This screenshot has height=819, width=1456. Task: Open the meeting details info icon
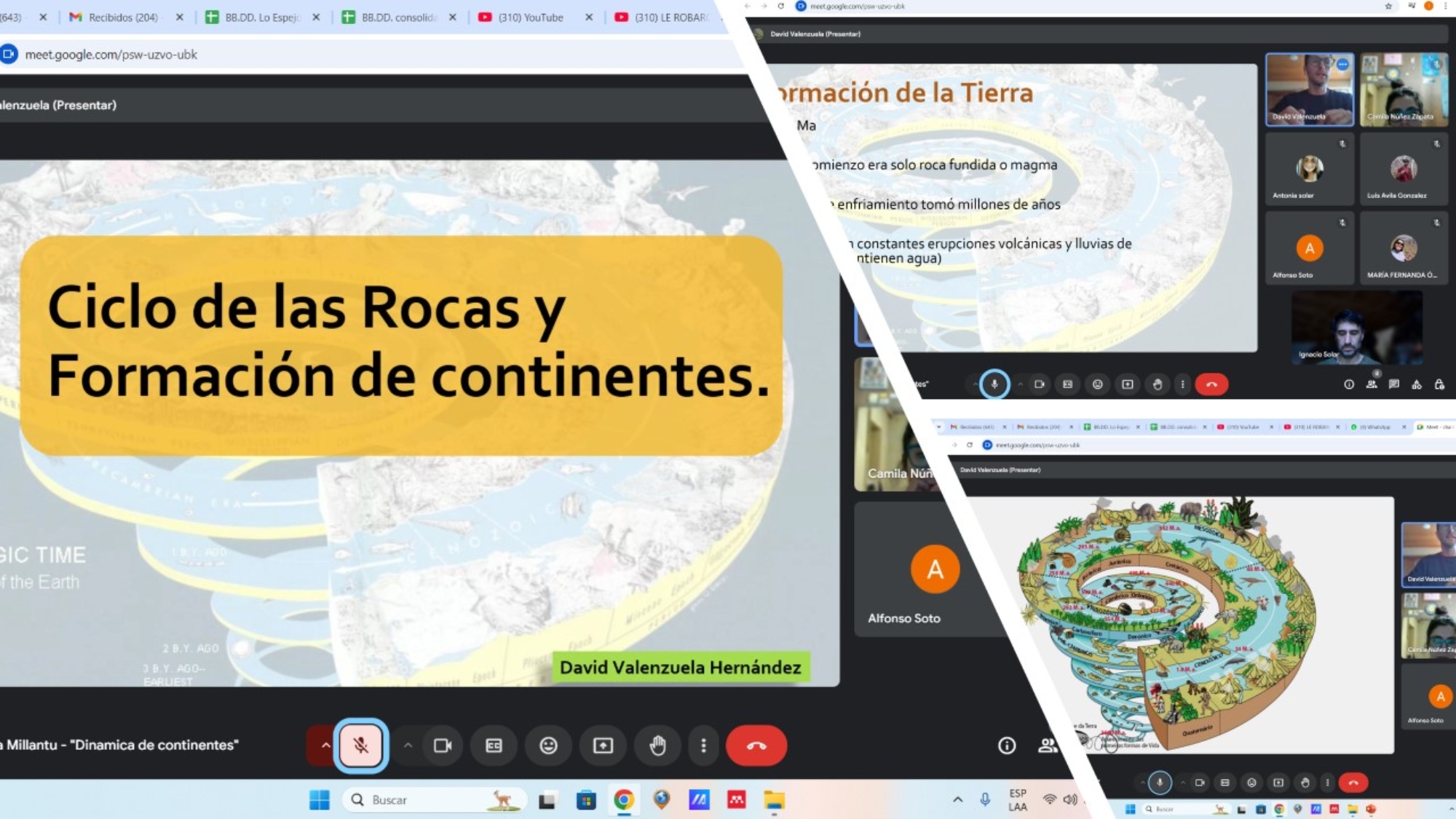tap(1007, 745)
